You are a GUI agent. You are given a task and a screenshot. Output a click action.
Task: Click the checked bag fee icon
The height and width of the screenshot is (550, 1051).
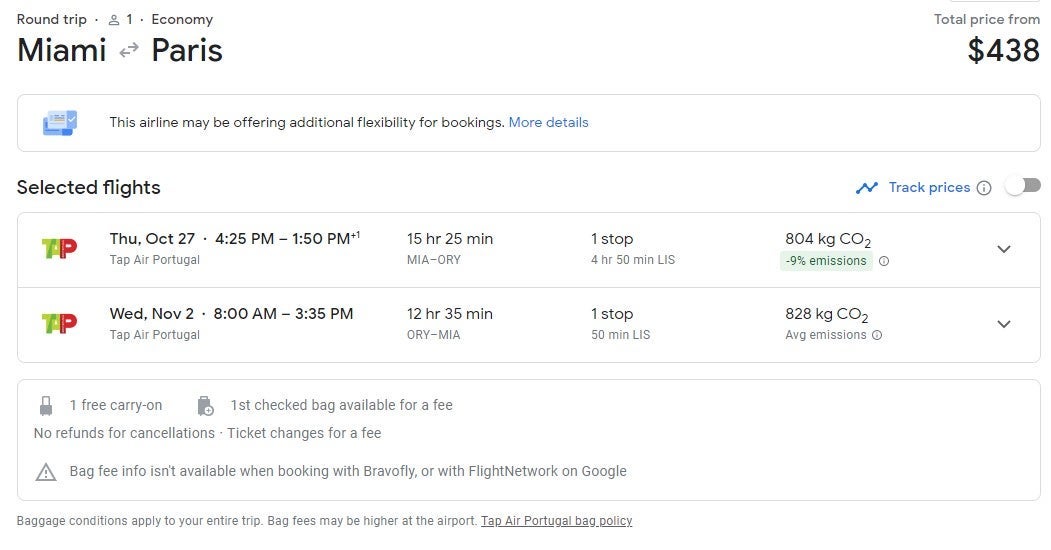(205, 406)
